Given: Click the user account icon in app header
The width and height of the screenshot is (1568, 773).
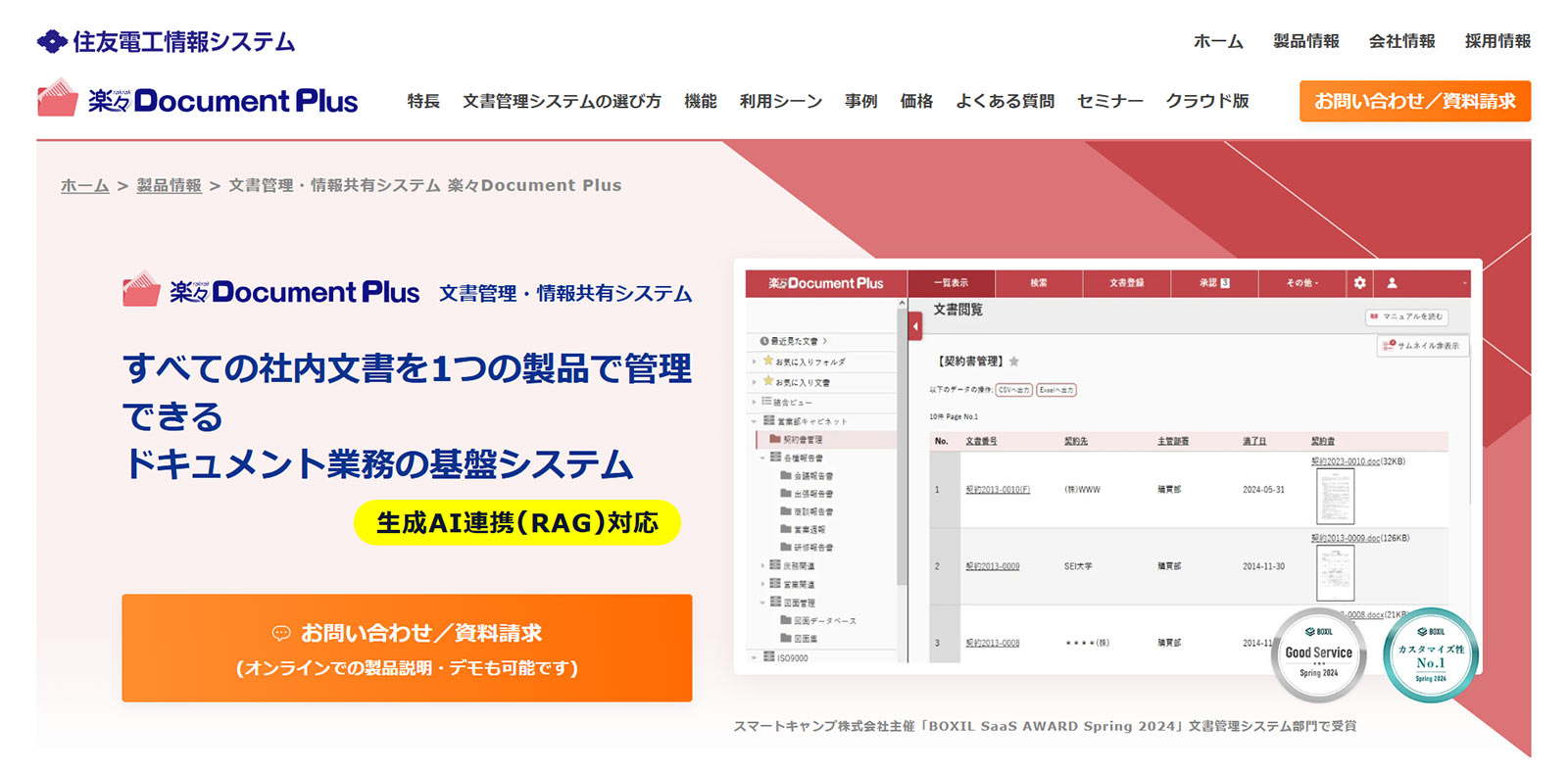Looking at the screenshot, I should [x=1392, y=283].
